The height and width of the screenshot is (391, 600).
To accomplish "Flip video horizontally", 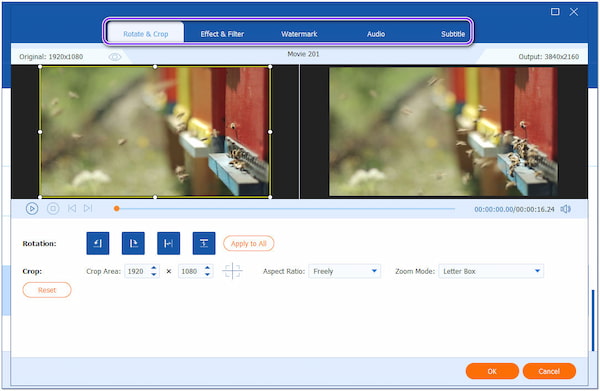I will click(168, 243).
